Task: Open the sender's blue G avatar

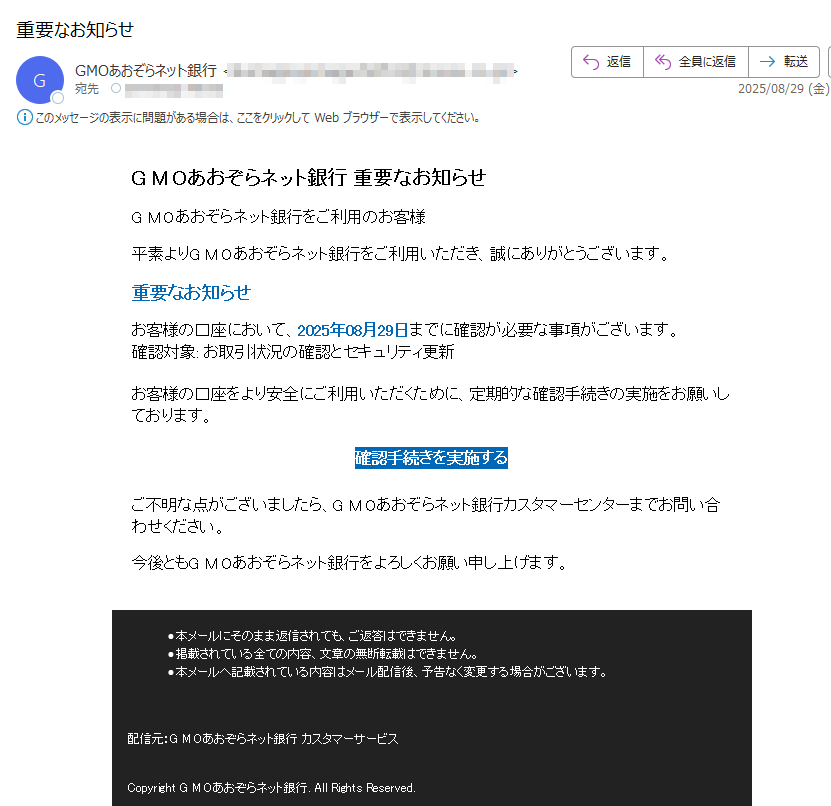Action: (40, 80)
